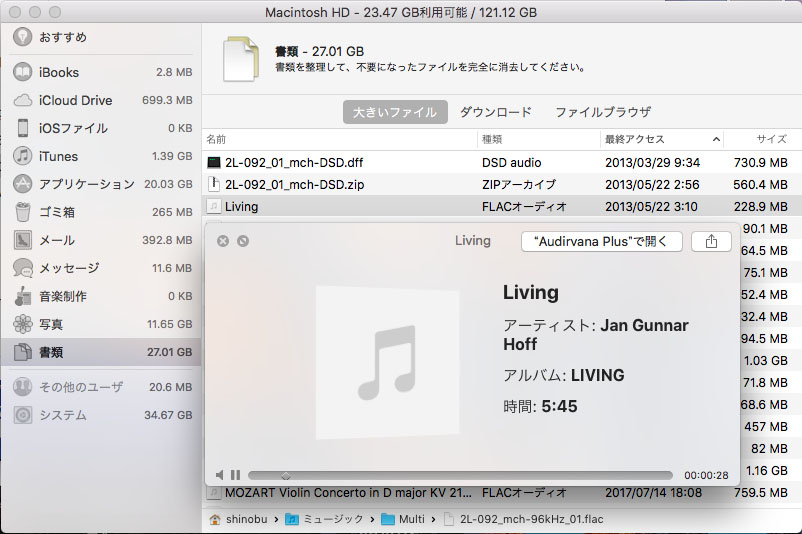Switch to the ダウンロード tab
The image size is (802, 534).
click(x=495, y=112)
